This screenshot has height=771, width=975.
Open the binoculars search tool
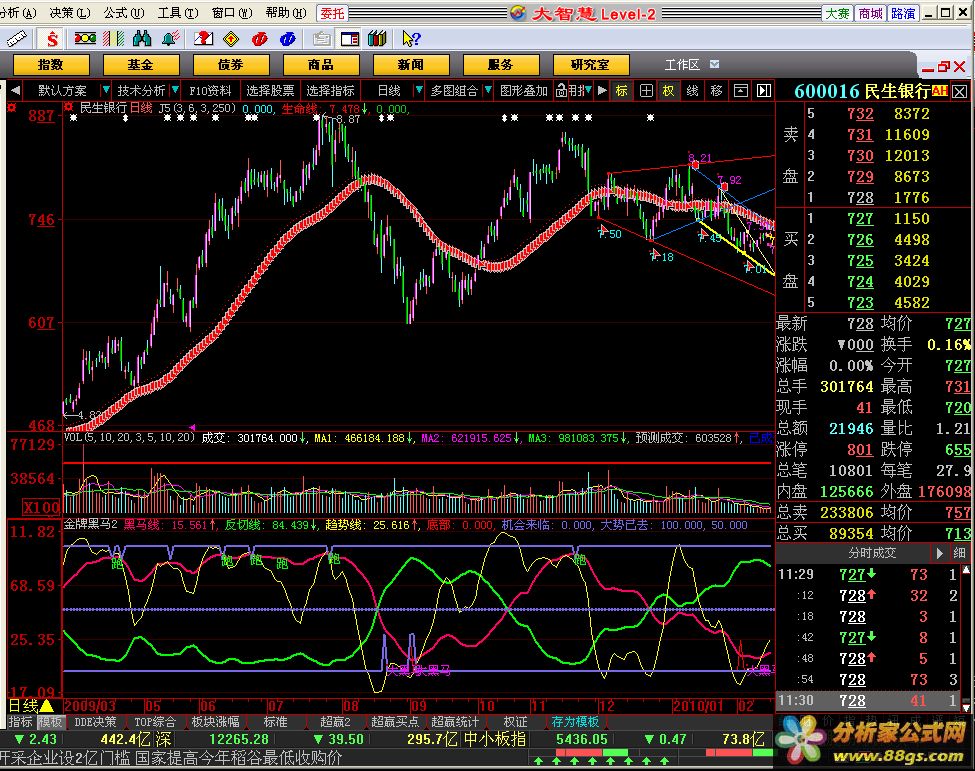[142, 39]
